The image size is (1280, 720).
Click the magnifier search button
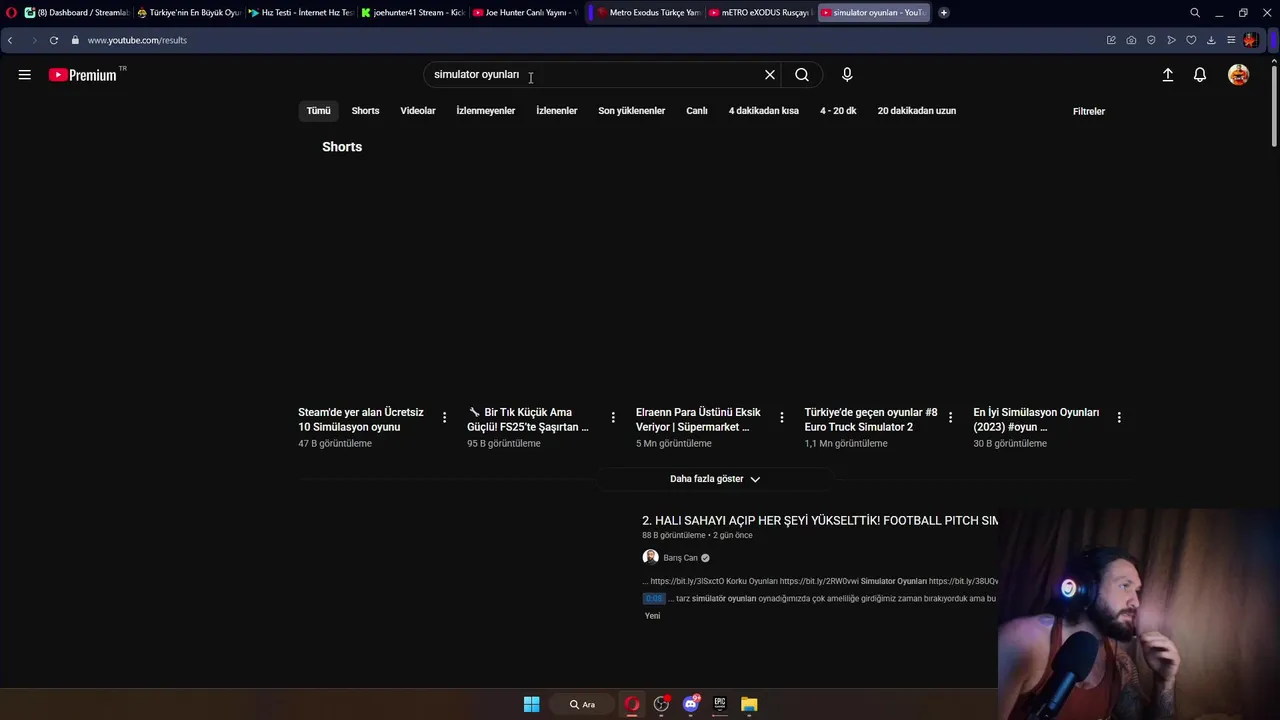pyautogui.click(x=802, y=75)
